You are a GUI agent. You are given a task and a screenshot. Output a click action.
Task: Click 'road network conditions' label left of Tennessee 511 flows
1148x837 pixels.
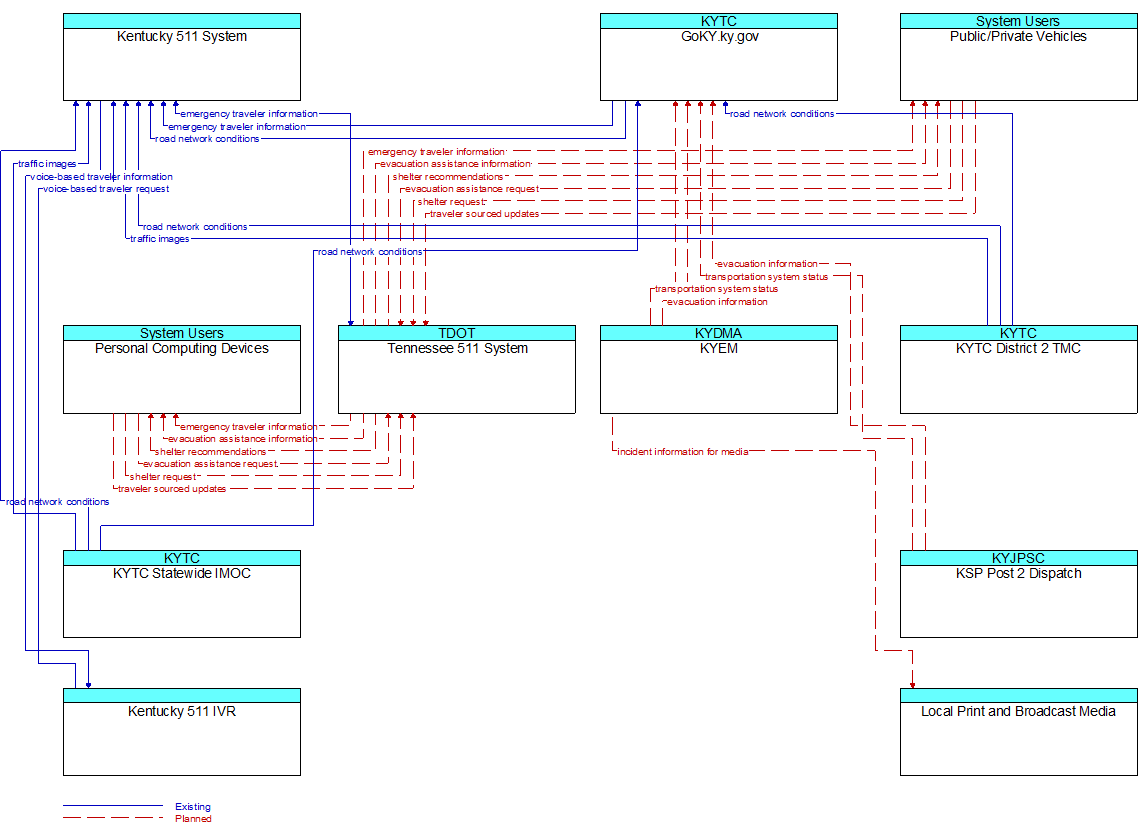370,251
